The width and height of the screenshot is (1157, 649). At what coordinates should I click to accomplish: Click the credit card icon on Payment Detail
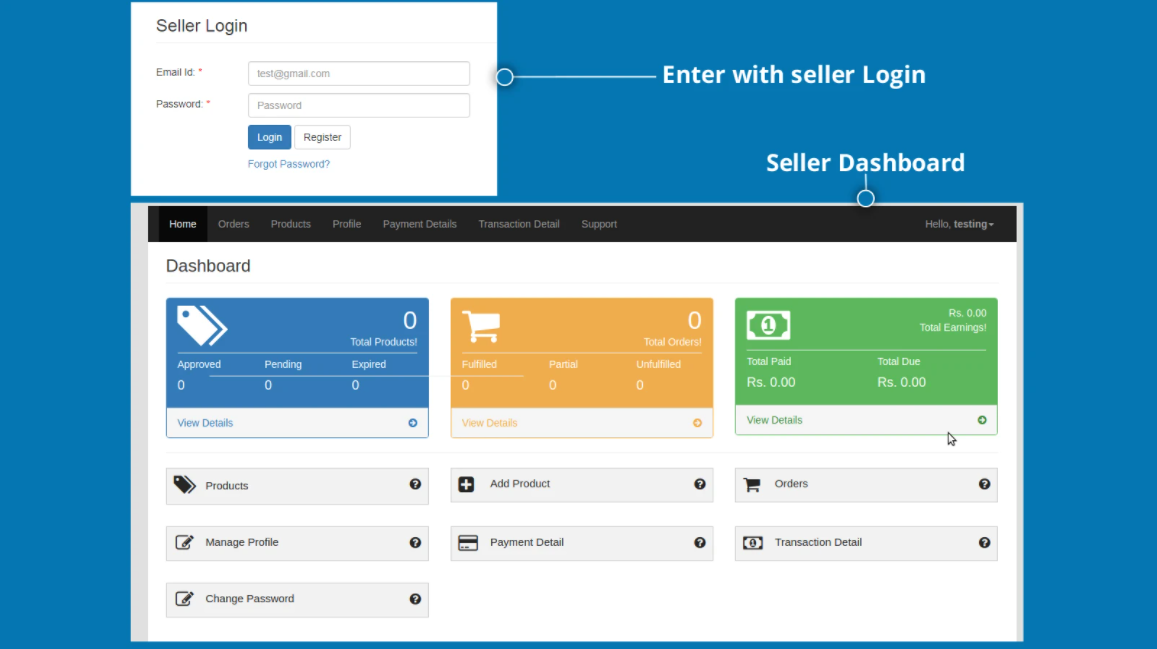(x=468, y=543)
